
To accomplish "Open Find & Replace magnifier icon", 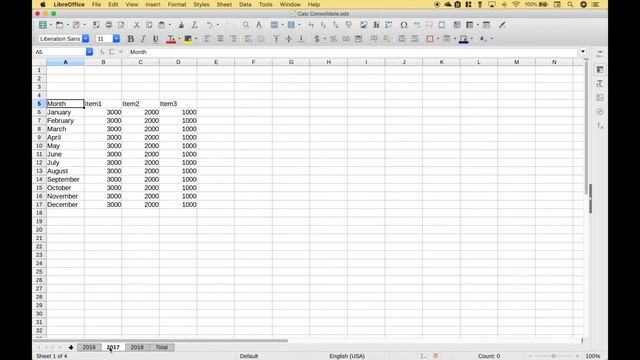I will click(x=246, y=25).
